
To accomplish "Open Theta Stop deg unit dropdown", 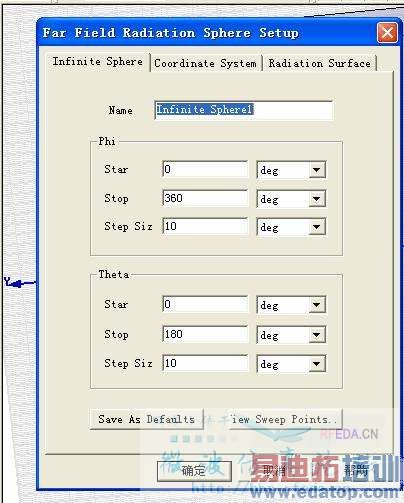I will click(x=291, y=335).
